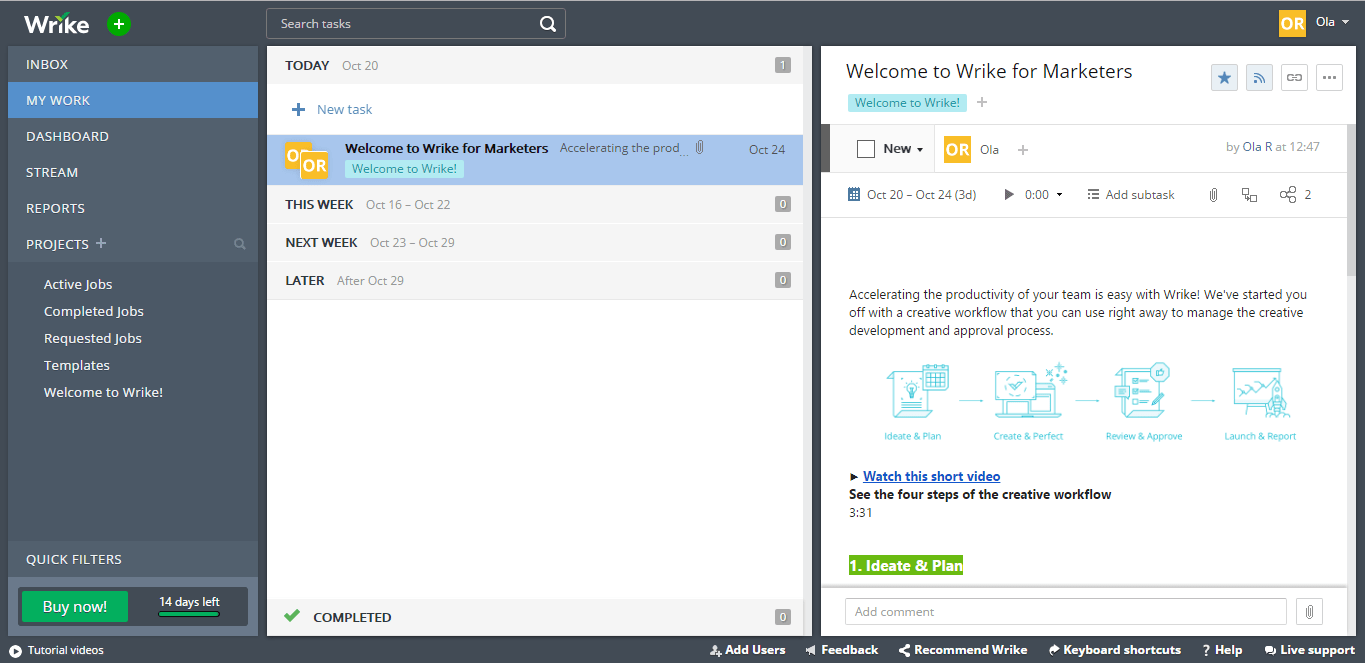This screenshot has height=663, width=1365.
Task: Expand COMPLETED section
Action: 535,617
